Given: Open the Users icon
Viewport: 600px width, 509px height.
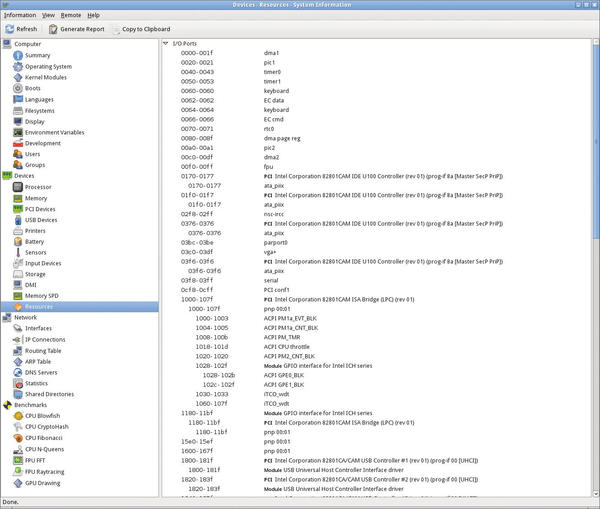Looking at the screenshot, I should click(x=18, y=154).
